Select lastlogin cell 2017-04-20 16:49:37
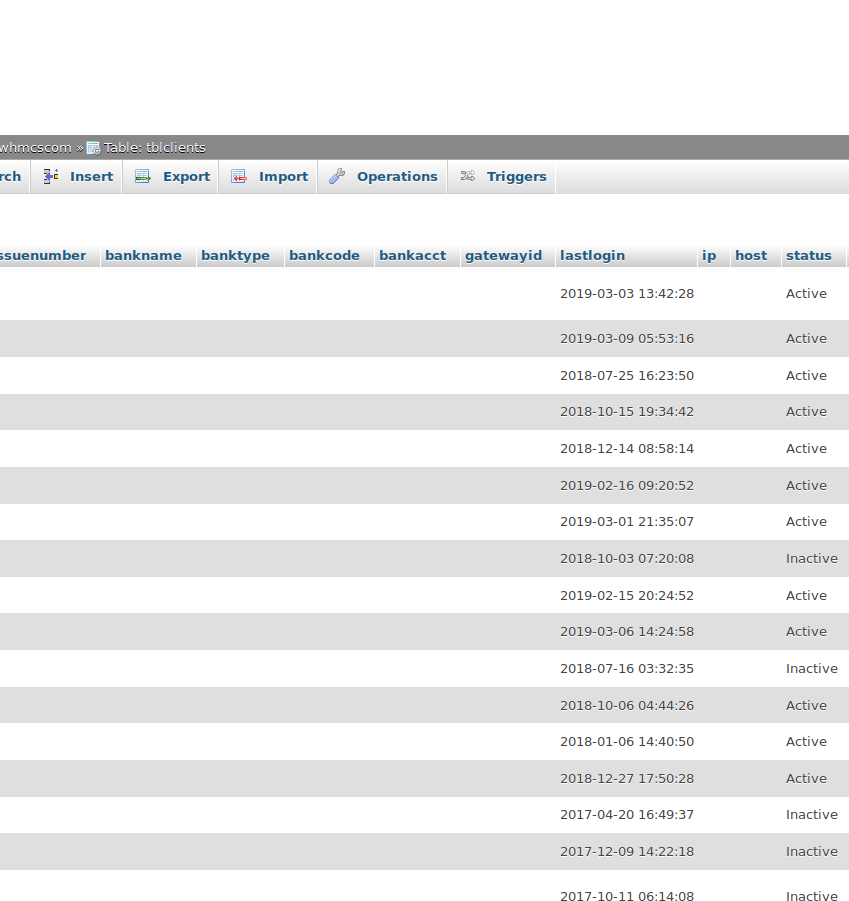Screen dimensions: 849x901 [x=627, y=814]
